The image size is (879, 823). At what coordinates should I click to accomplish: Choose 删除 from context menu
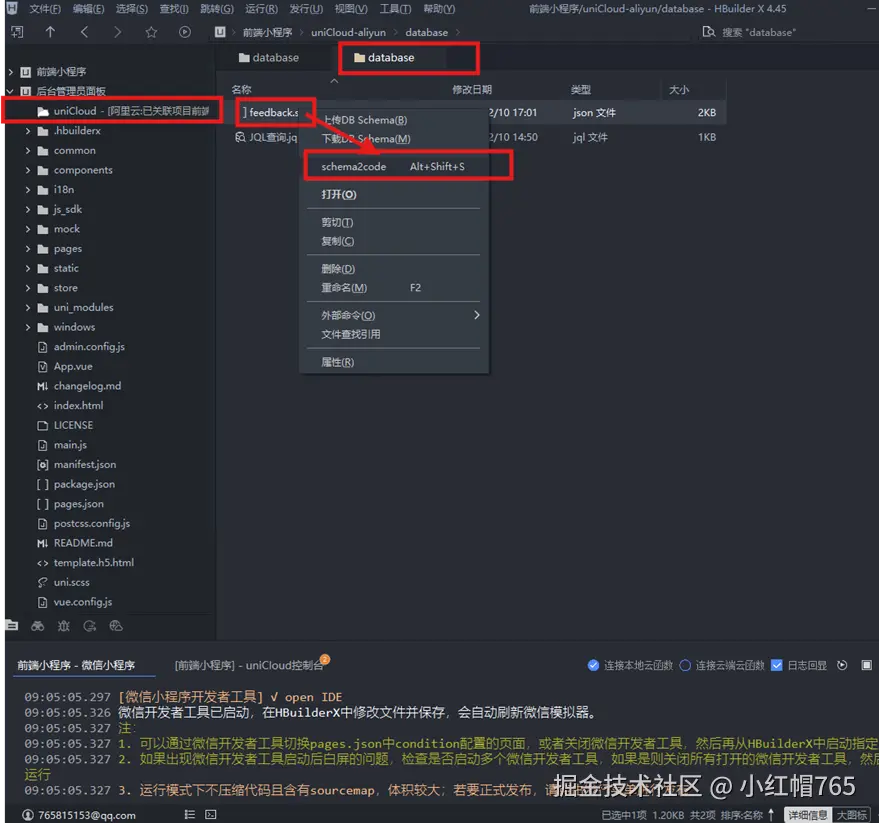[394, 269]
